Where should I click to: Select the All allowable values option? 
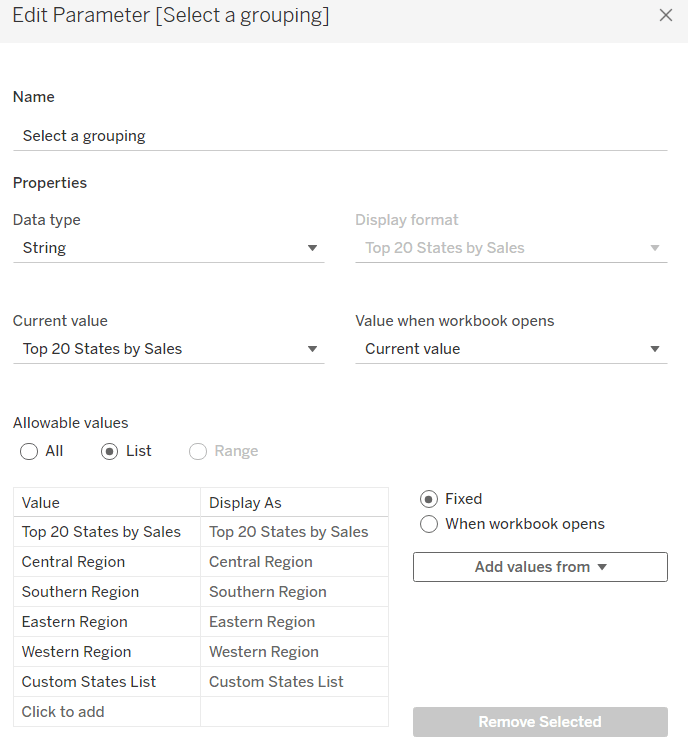[29, 452]
